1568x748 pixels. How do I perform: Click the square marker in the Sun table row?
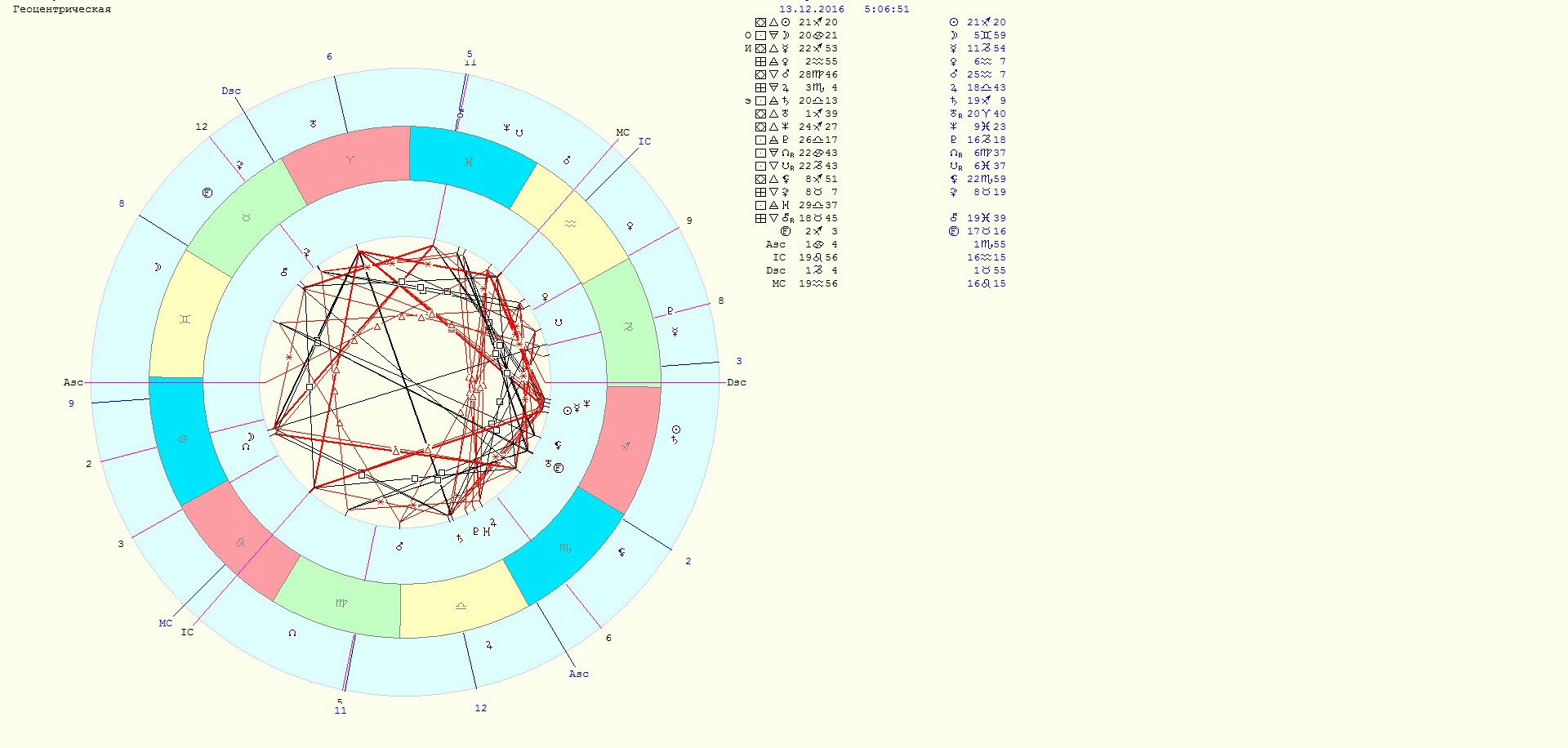(x=760, y=23)
